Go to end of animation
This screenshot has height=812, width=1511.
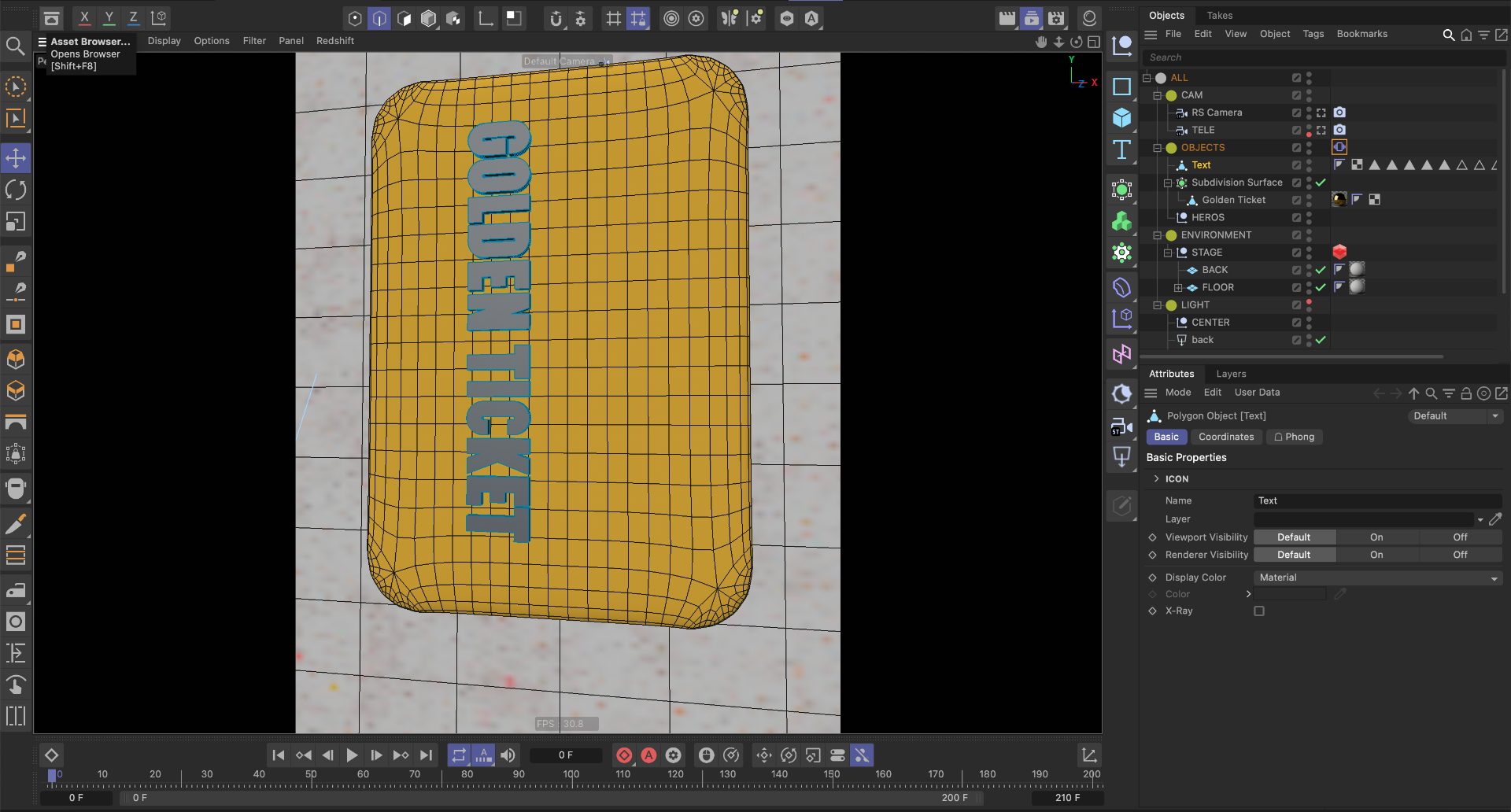click(426, 755)
